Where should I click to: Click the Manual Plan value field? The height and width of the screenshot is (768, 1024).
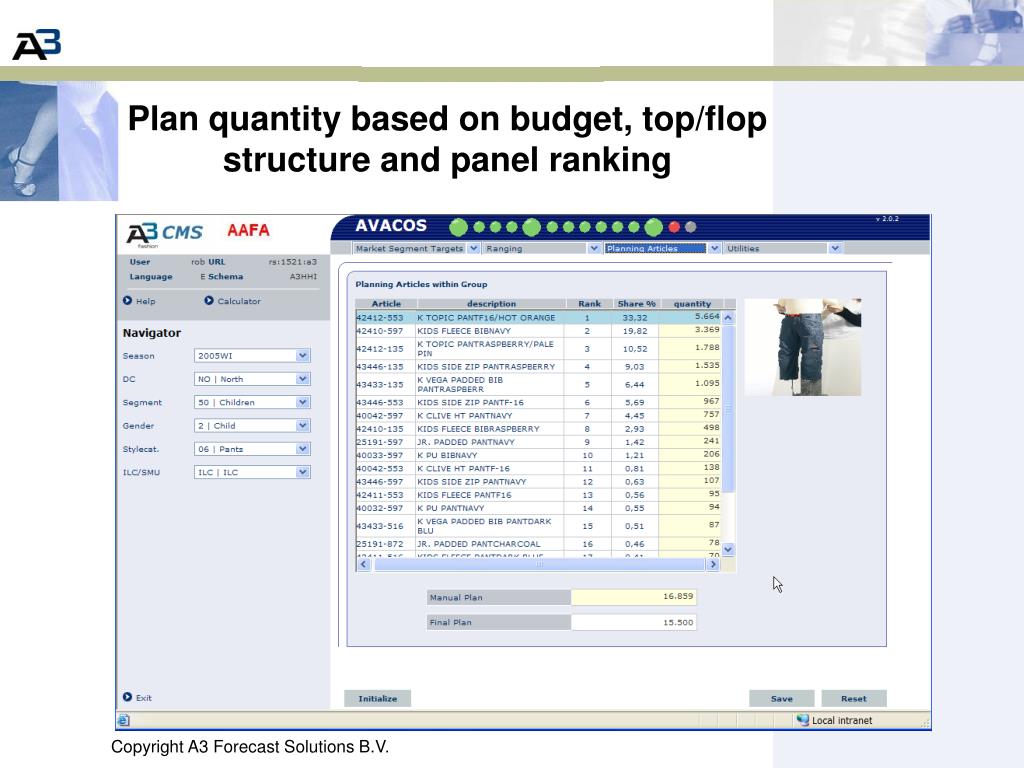[633, 597]
